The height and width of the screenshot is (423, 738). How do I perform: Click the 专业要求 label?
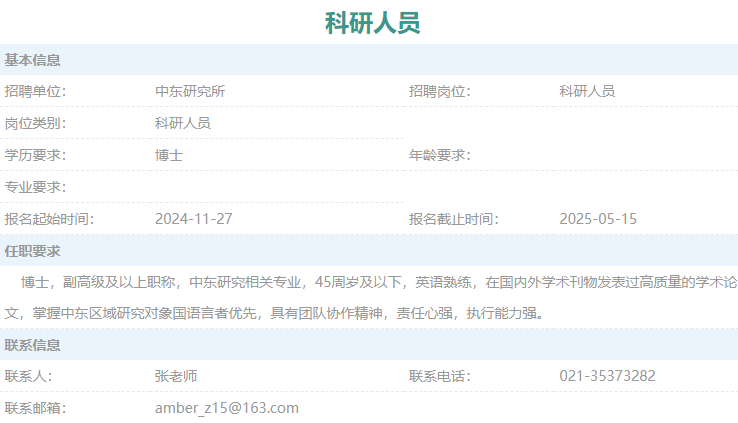(x=35, y=187)
